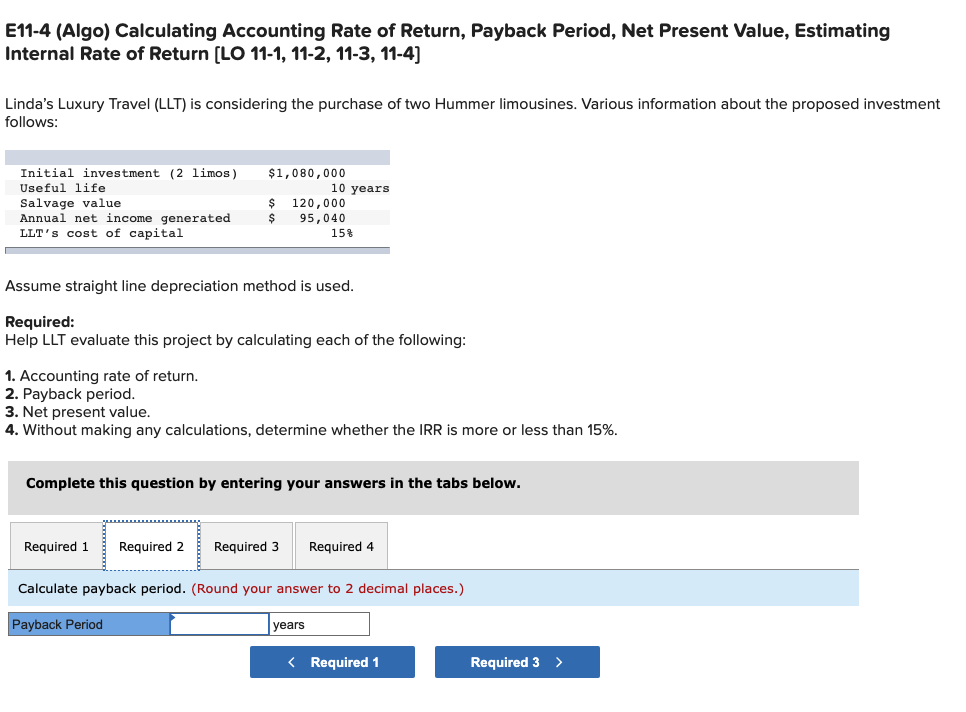Select the Initial investment row in the table
The height and width of the screenshot is (712, 966).
197,172
